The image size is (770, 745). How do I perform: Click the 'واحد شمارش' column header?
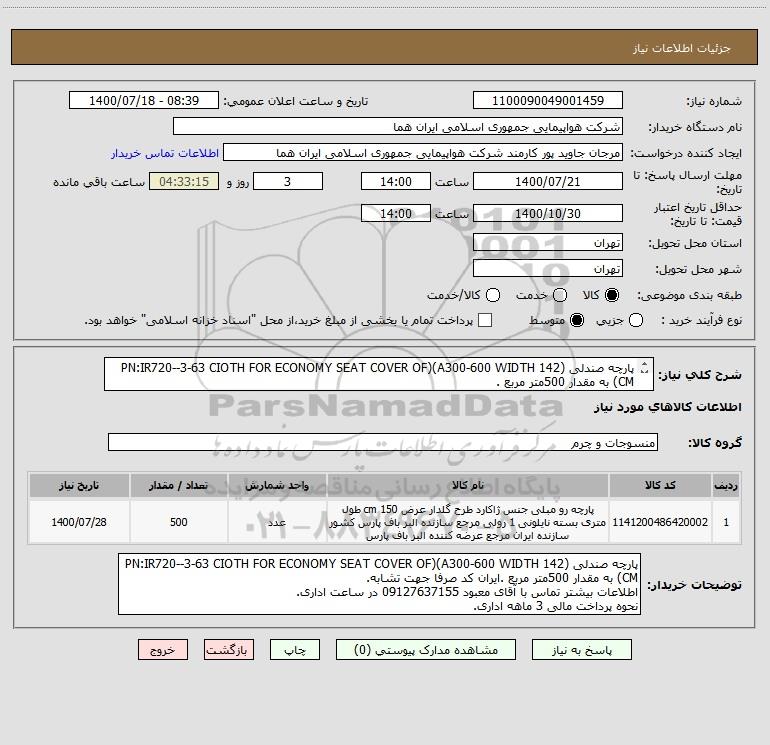coord(277,485)
